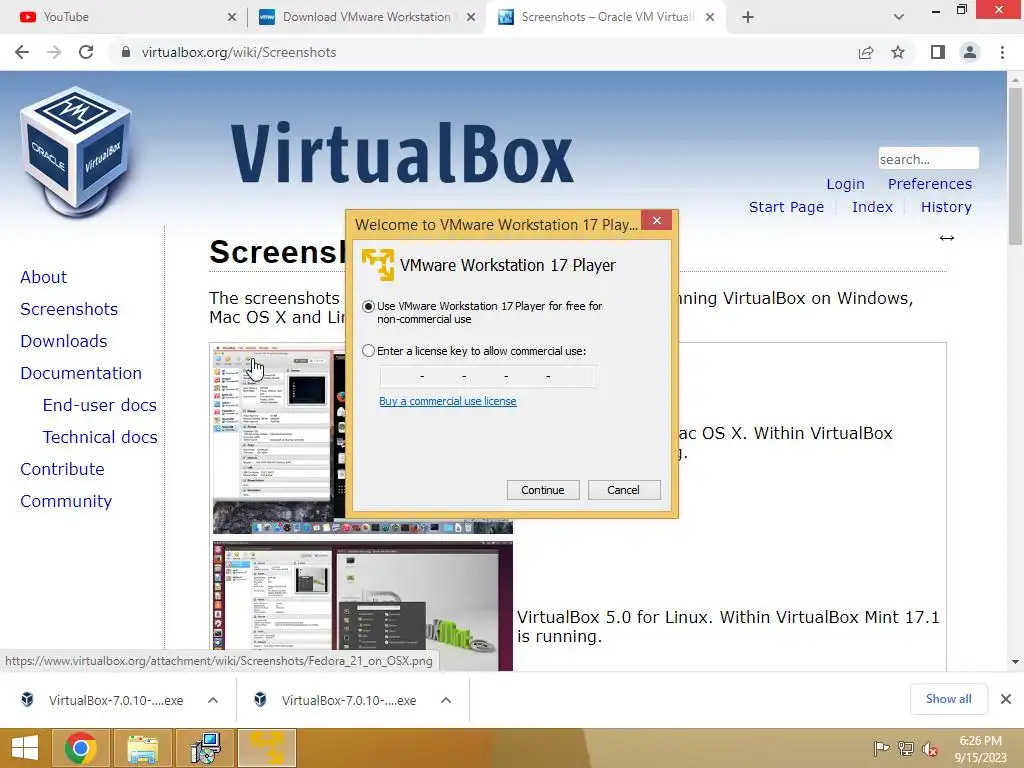Open Screenshots in sidebar

[69, 309]
